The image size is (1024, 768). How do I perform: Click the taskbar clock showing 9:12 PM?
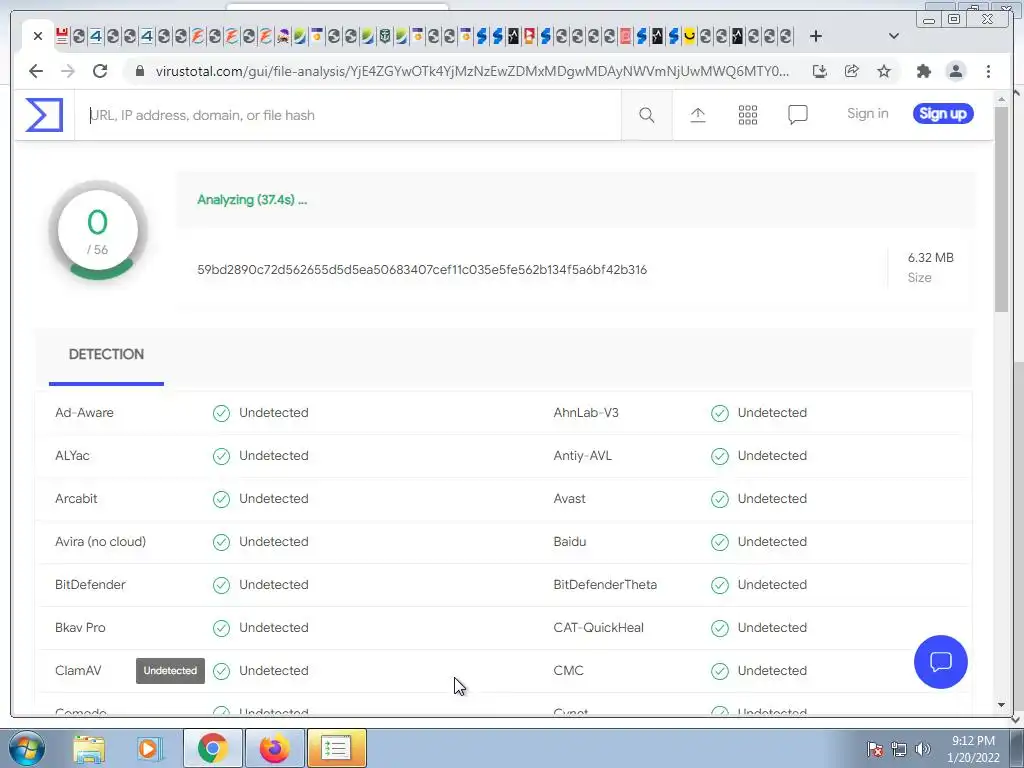pyautogui.click(x=973, y=749)
